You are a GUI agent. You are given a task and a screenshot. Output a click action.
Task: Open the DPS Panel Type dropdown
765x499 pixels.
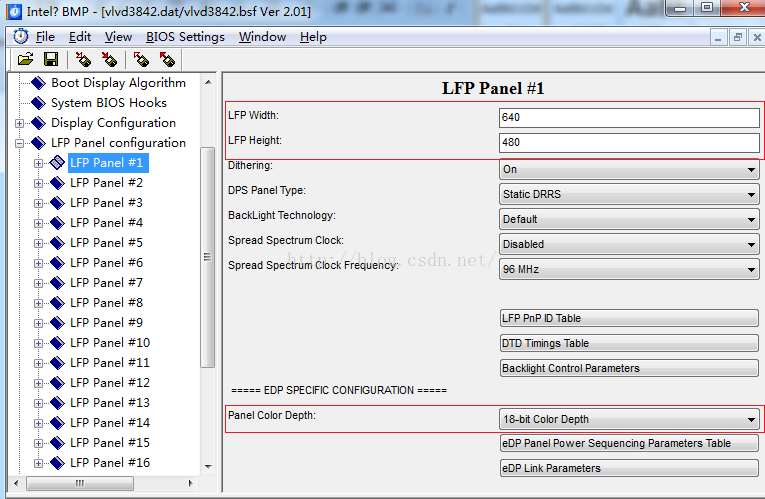[x=629, y=194]
